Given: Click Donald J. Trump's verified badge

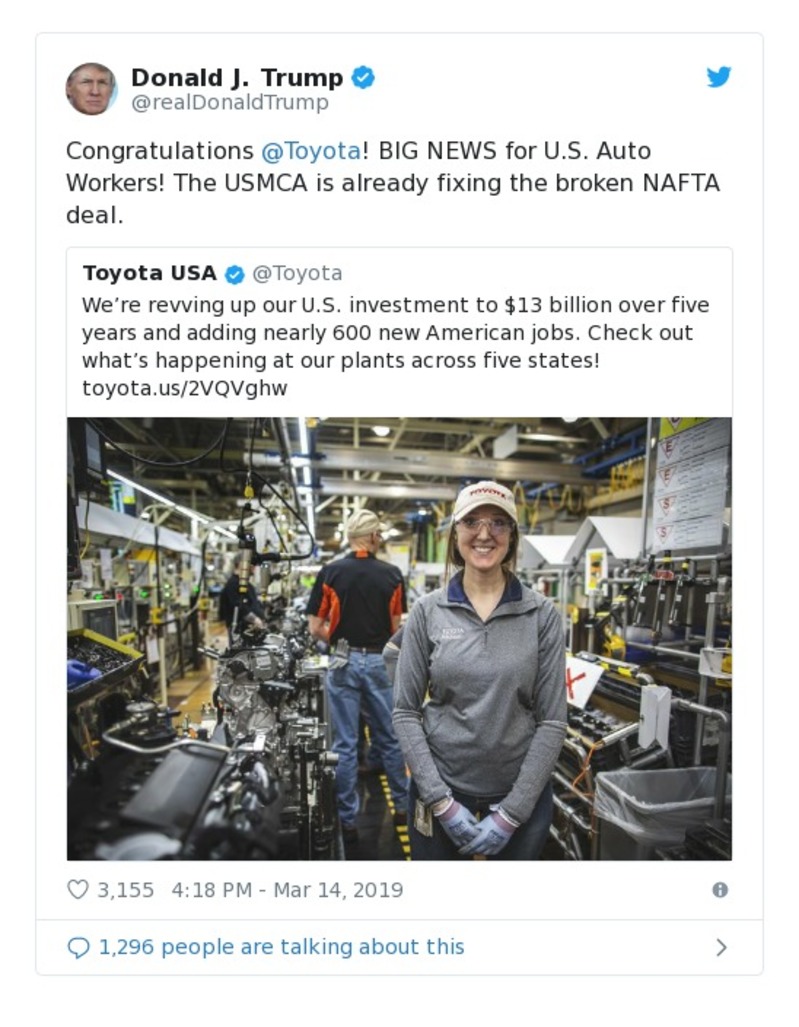Looking at the screenshot, I should click(x=363, y=78).
